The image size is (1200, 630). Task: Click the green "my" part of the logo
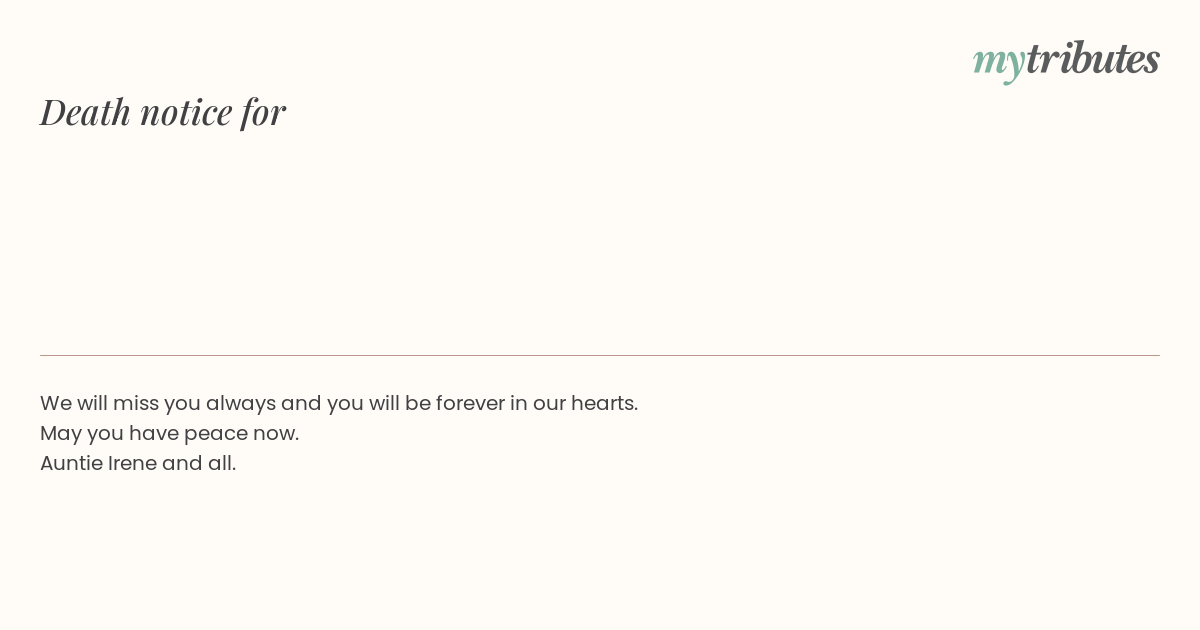click(999, 63)
